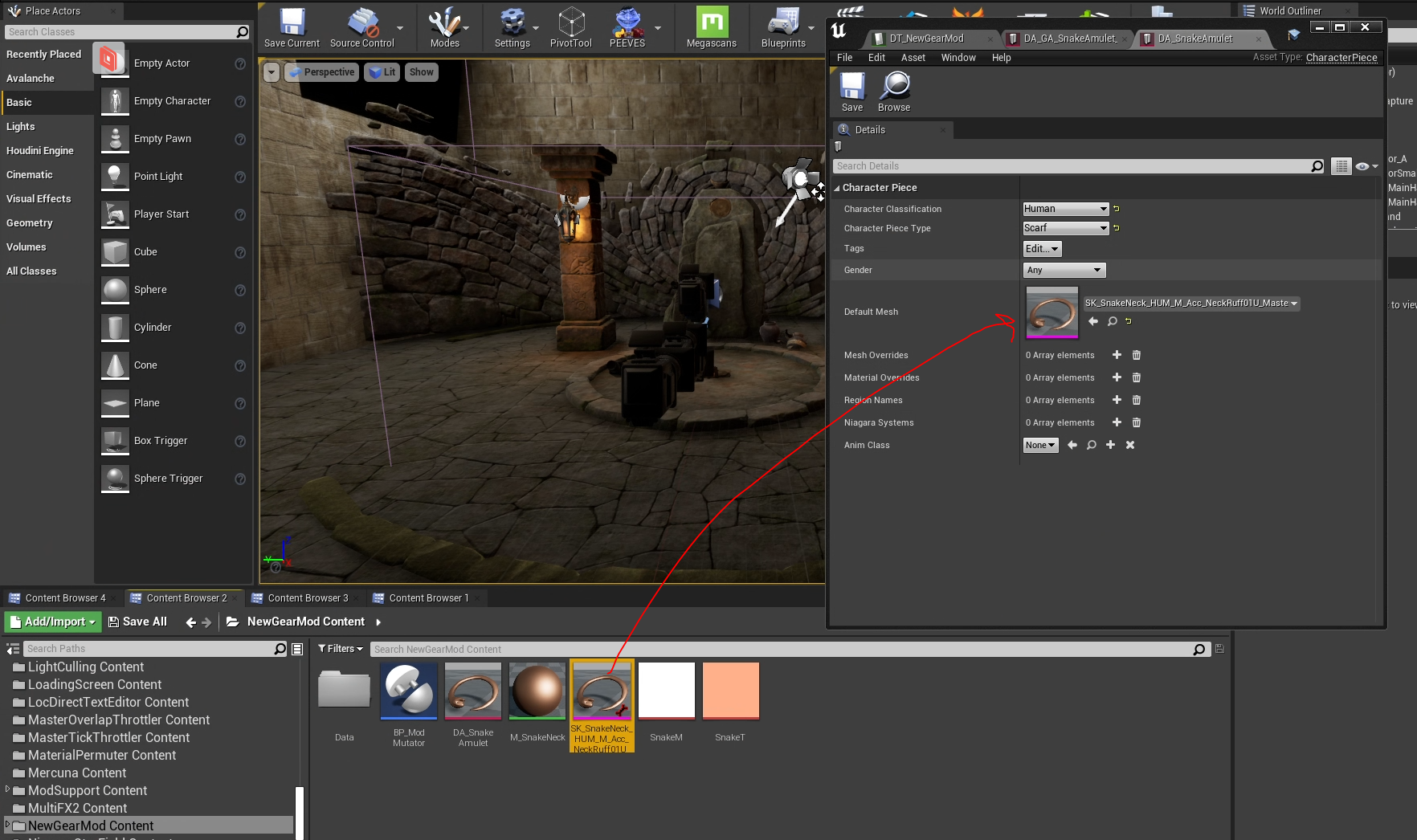Launch the PivotTool from the toolbar
Viewport: 1417px width, 840px height.
571,28
